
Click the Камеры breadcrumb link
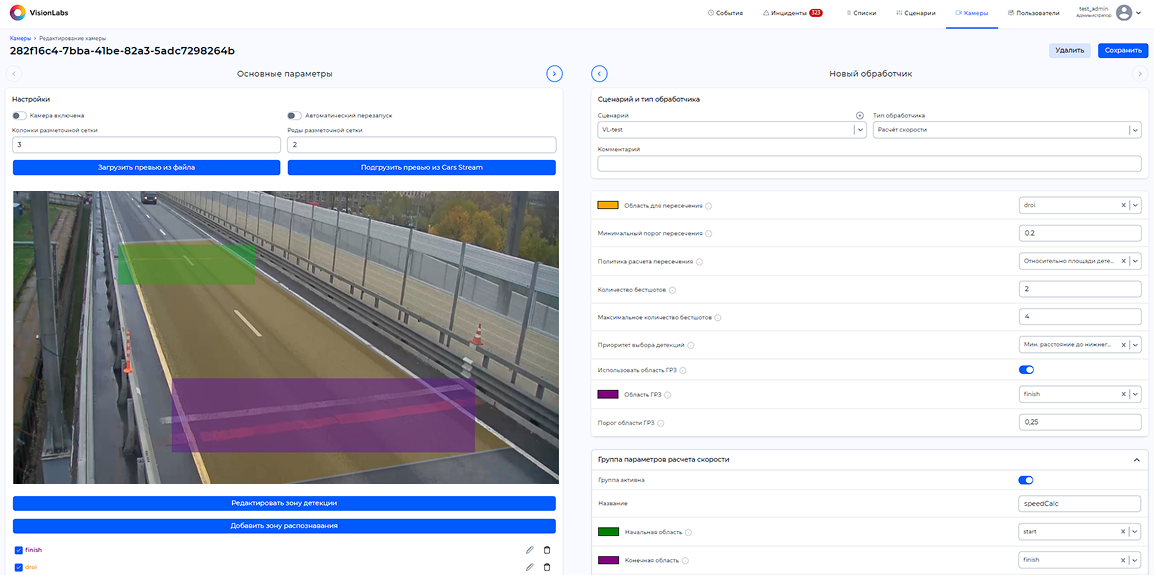pyautogui.click(x=21, y=38)
